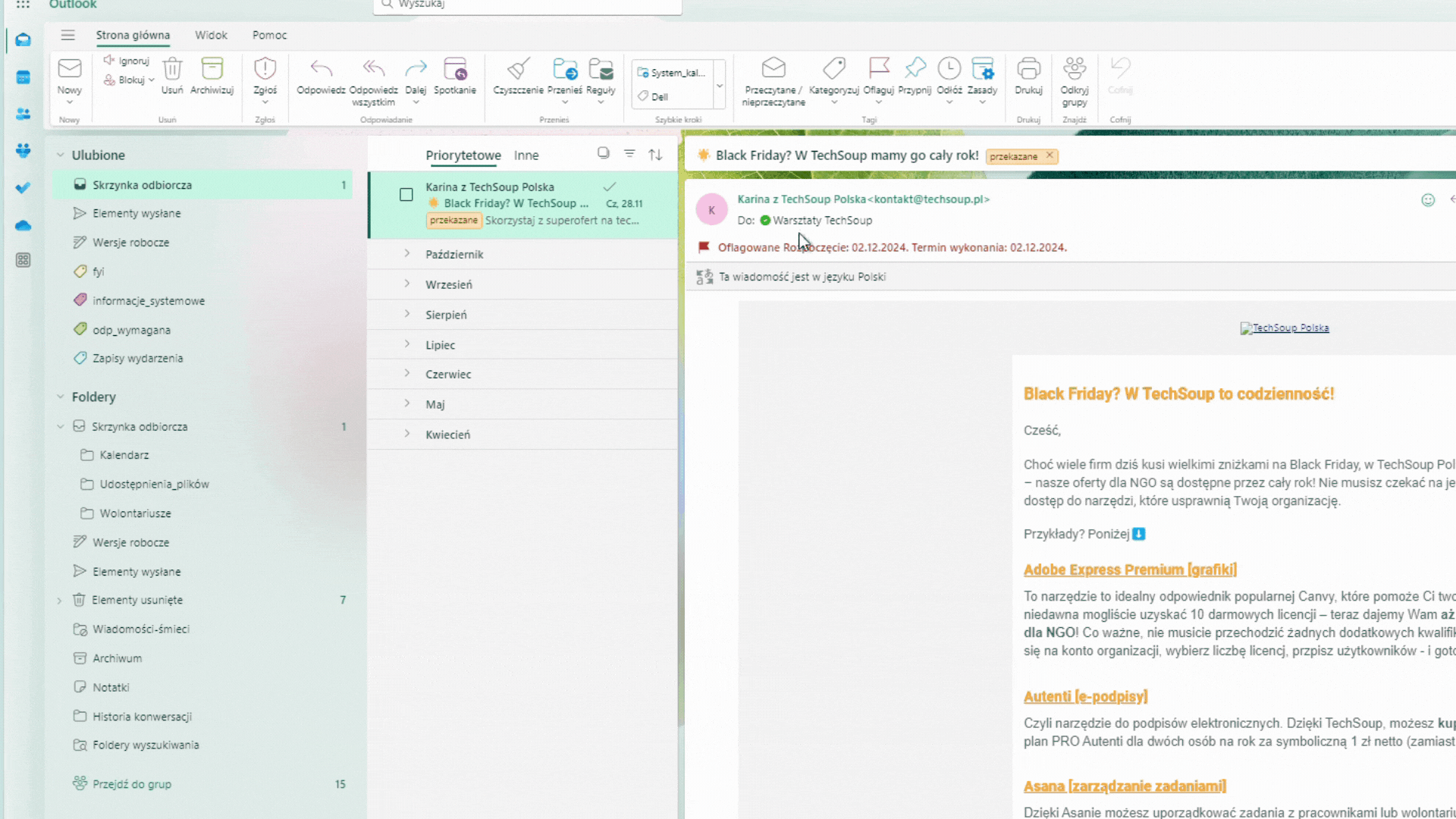1456x819 pixels.
Task: Switch to the Widok ribbon tab
Action: click(211, 35)
